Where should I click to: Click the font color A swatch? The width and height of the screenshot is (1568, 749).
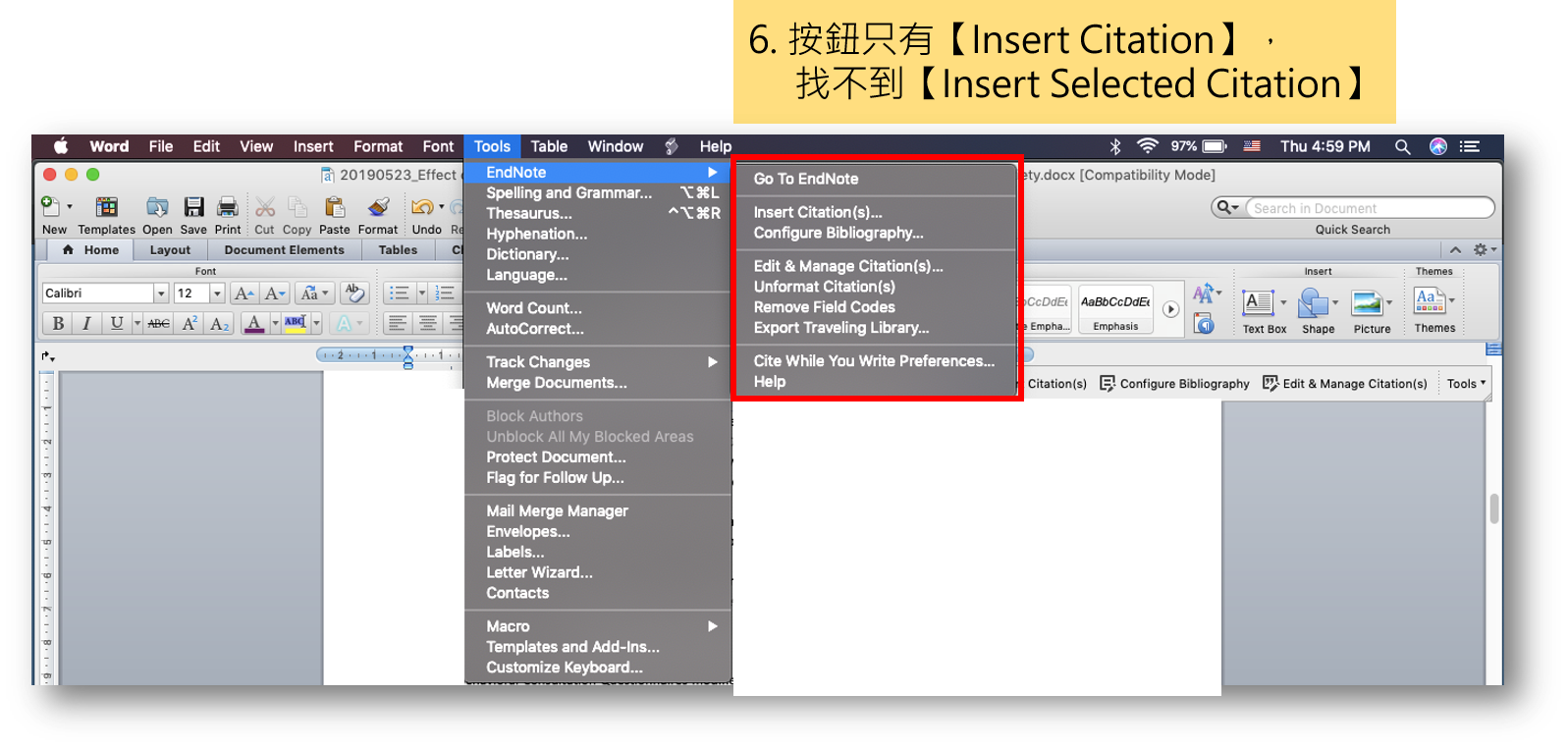(254, 323)
